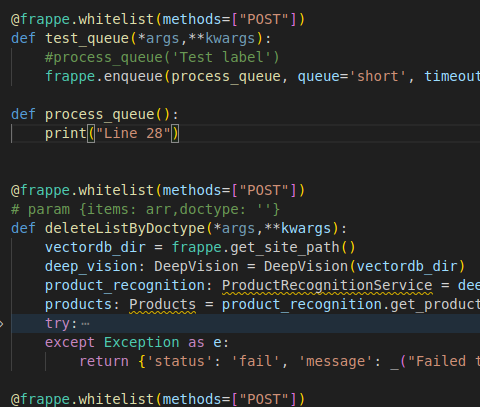Click the 'message' key in return dict
Screen dimensions: 480x407
coord(336,361)
